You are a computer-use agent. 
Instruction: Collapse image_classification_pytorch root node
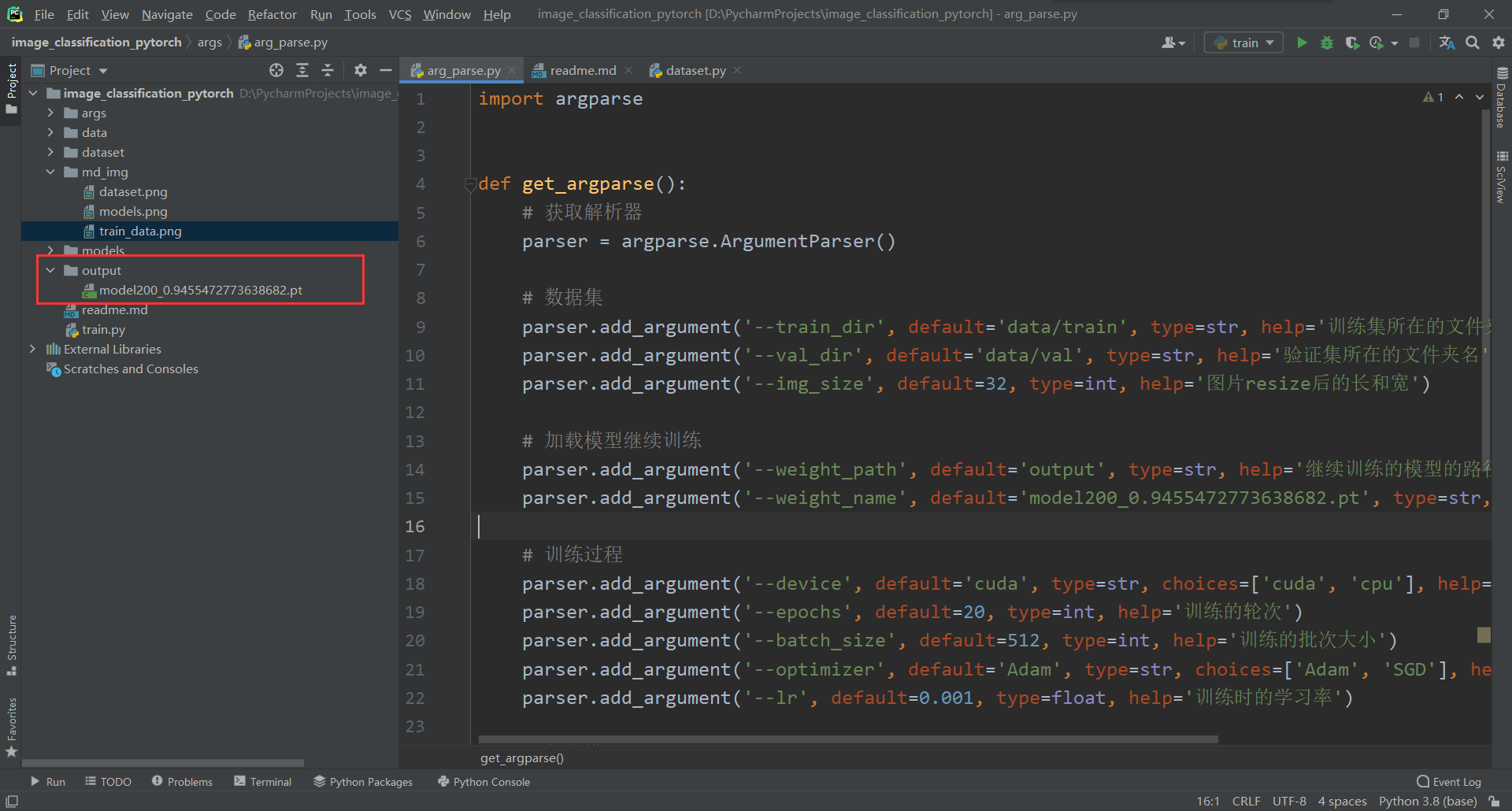point(32,94)
